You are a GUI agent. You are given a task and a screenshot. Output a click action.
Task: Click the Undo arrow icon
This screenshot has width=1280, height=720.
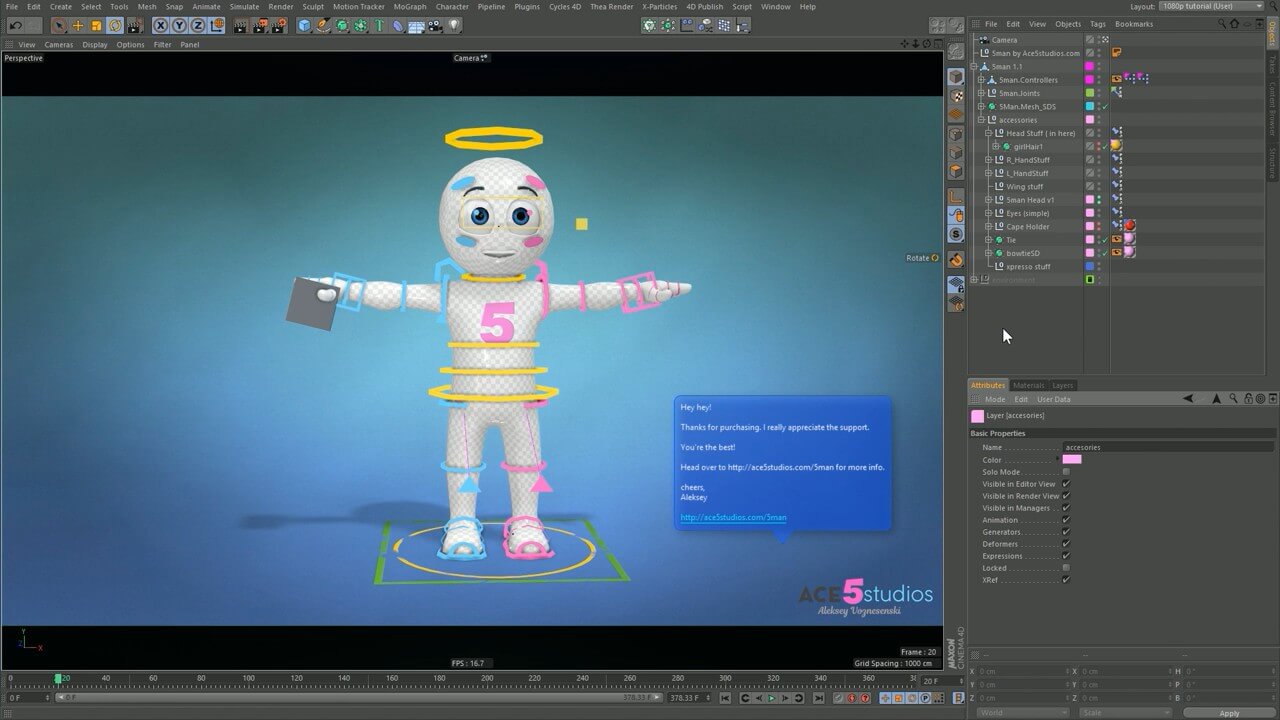click(15, 25)
